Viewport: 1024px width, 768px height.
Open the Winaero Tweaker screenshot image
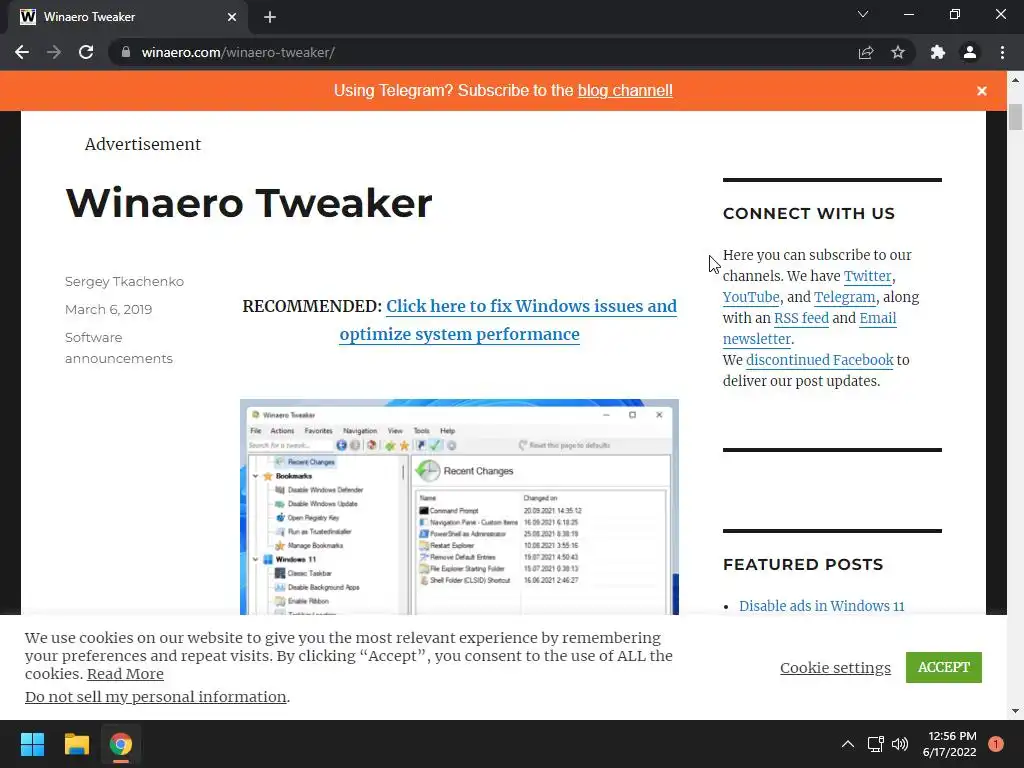(459, 507)
